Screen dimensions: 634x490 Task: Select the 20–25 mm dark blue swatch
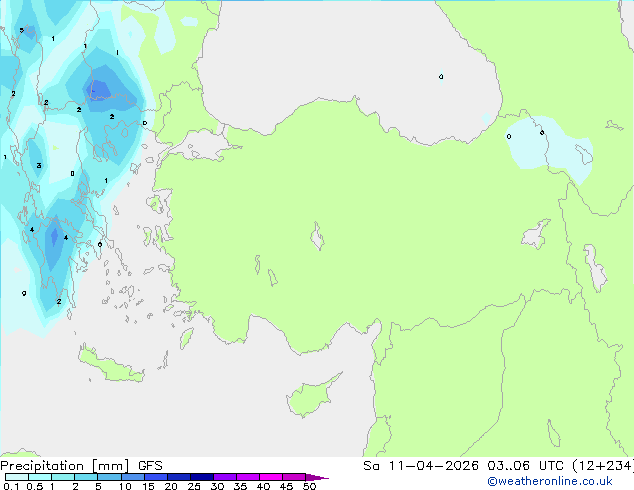(178, 477)
